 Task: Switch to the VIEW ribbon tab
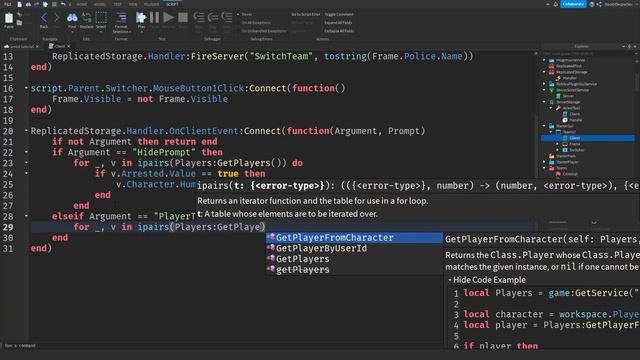point(133,4)
